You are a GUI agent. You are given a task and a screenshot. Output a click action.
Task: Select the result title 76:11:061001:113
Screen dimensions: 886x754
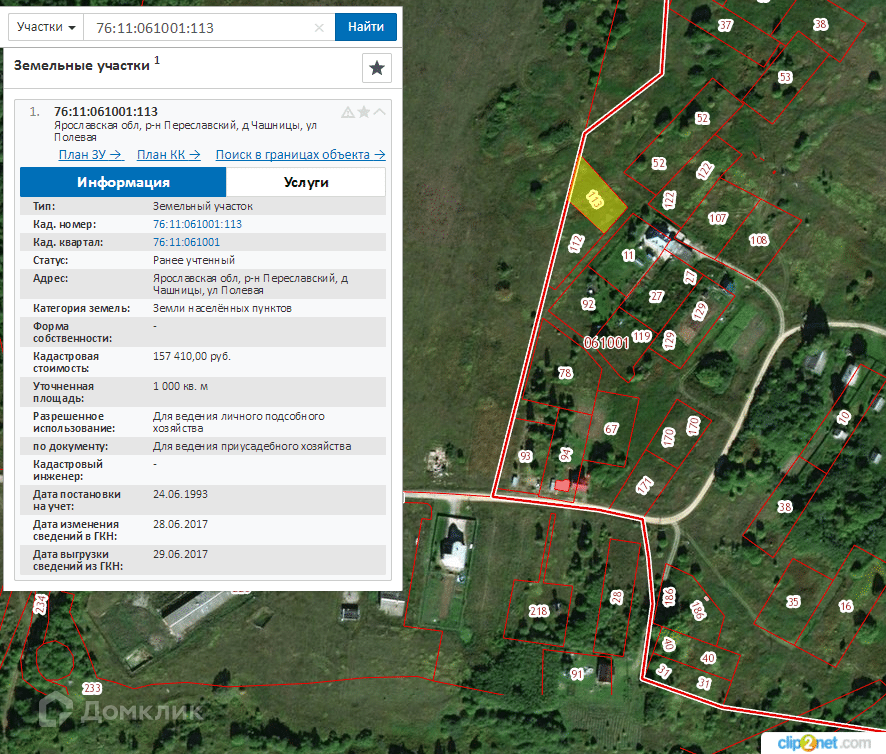click(x=106, y=111)
